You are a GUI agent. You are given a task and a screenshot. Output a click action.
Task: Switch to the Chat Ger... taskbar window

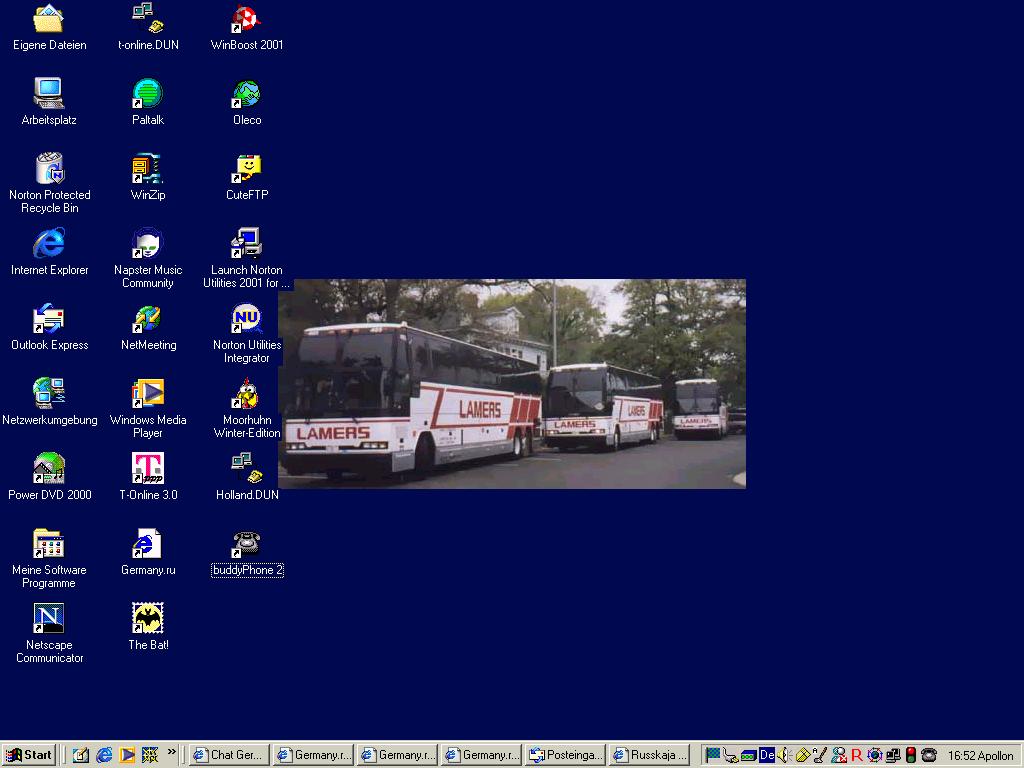coord(229,755)
